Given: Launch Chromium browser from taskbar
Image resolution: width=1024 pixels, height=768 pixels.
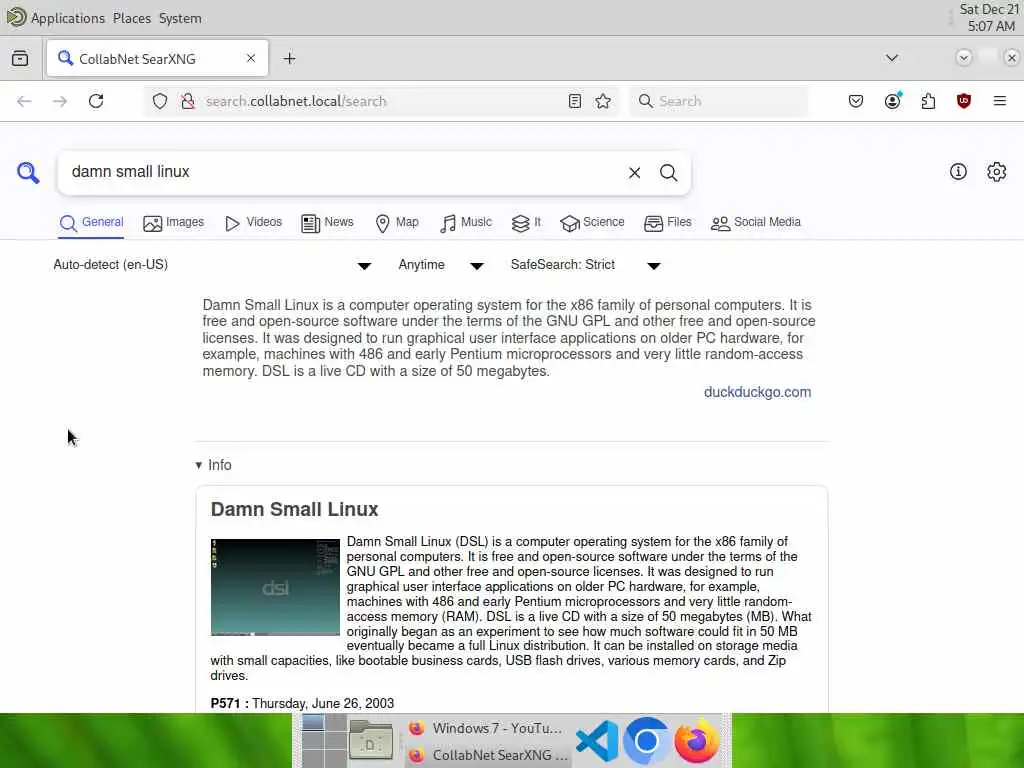Looking at the screenshot, I should (646, 741).
